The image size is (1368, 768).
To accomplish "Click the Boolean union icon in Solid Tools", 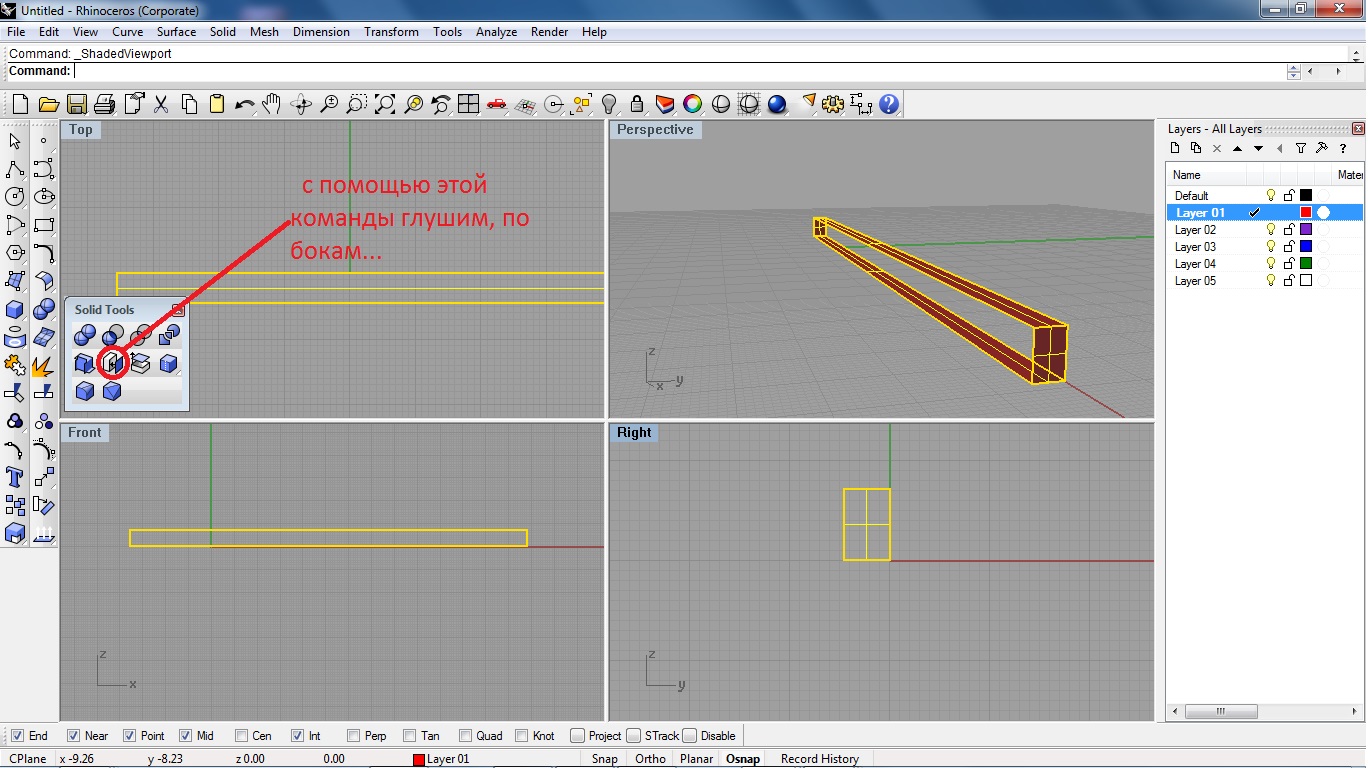I will [x=85, y=335].
